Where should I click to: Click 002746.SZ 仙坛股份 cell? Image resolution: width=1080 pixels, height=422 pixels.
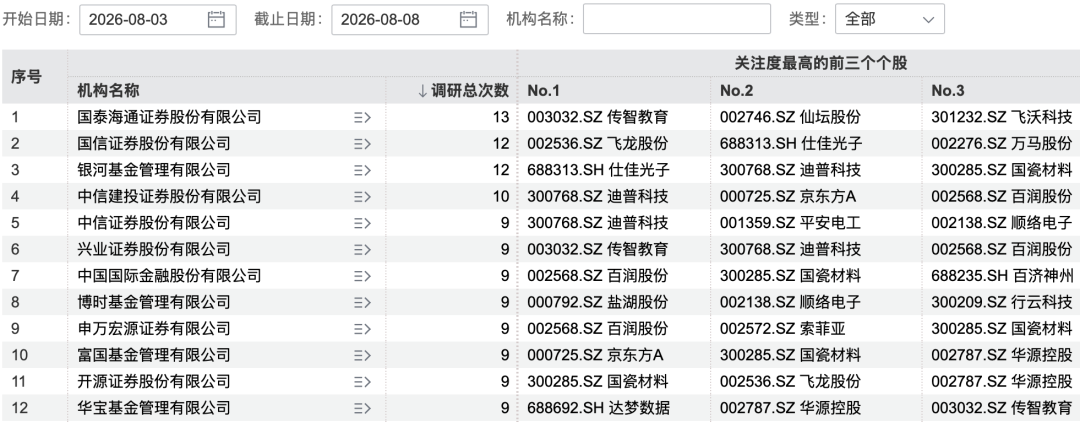click(791, 117)
